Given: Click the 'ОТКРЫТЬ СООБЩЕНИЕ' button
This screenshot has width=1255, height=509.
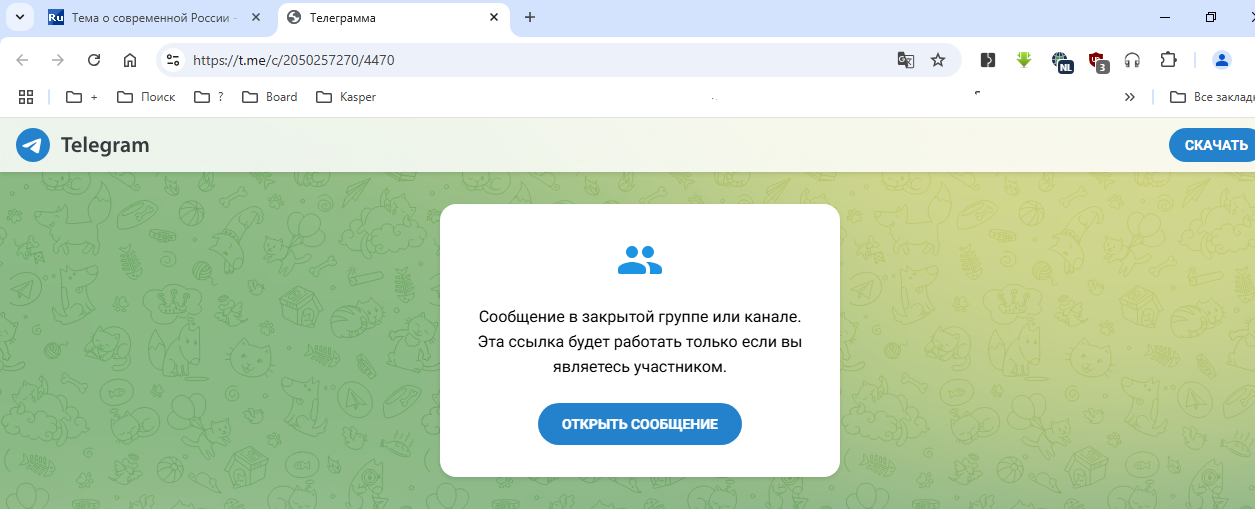Looking at the screenshot, I should pyautogui.click(x=640, y=424).
